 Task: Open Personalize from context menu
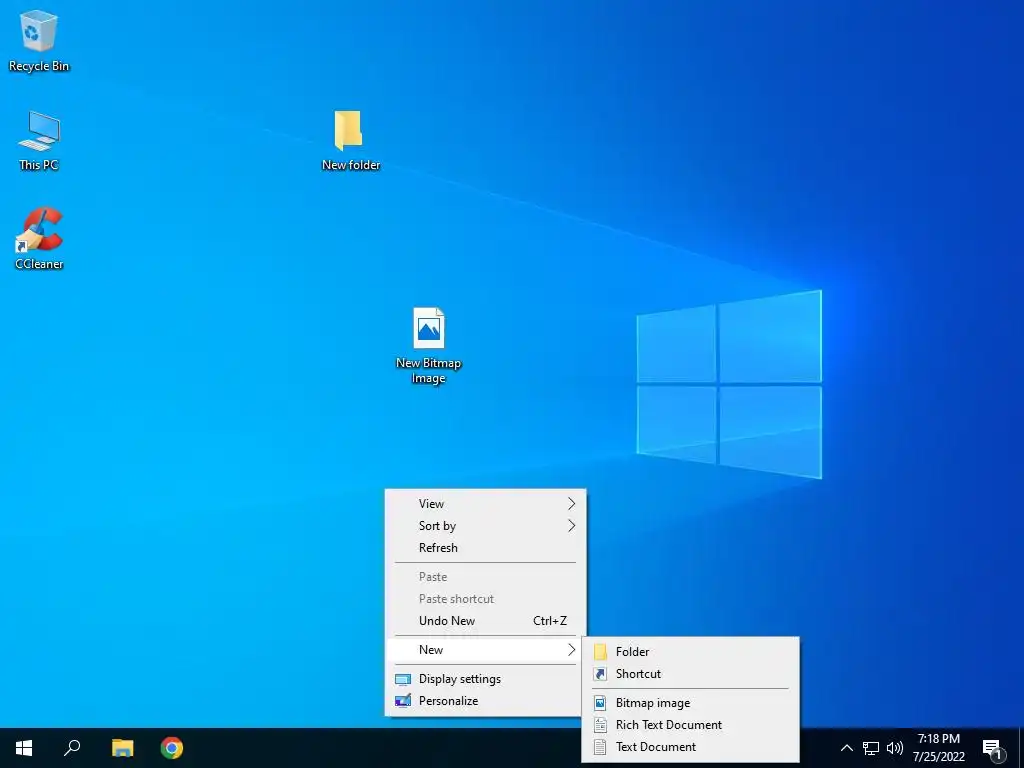[485, 701]
